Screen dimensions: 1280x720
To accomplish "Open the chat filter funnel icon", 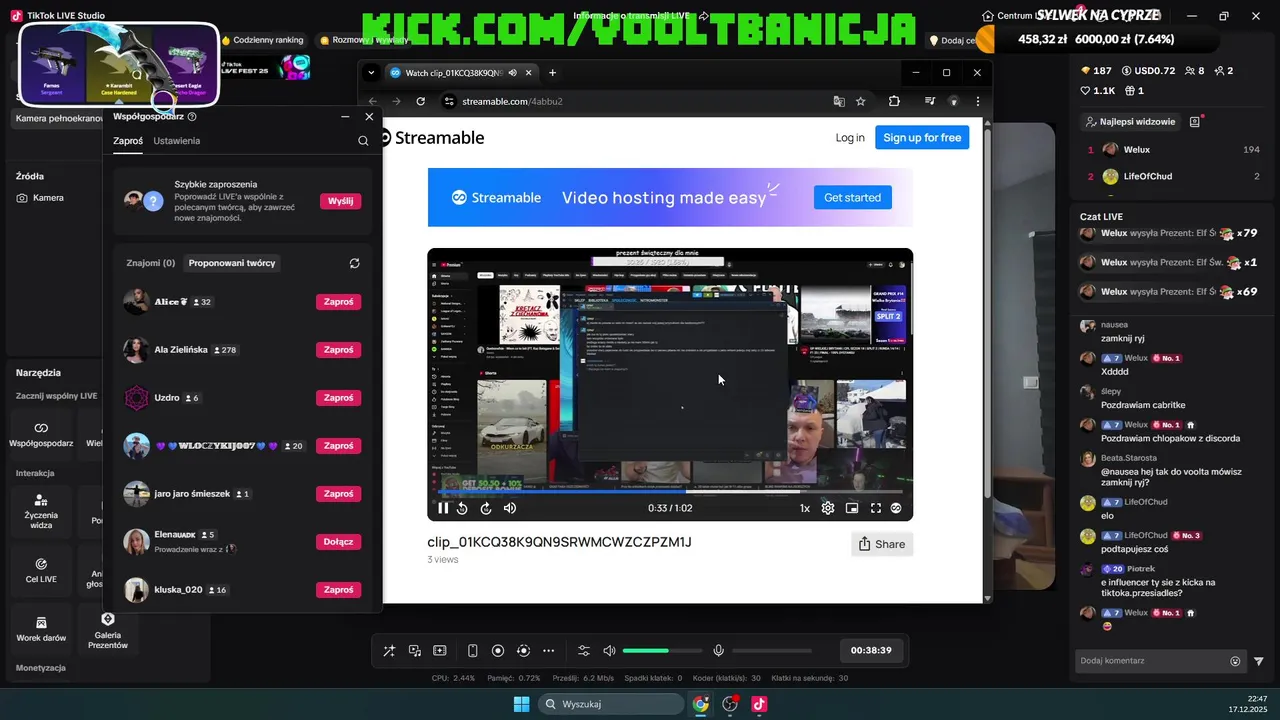I will tap(1259, 661).
